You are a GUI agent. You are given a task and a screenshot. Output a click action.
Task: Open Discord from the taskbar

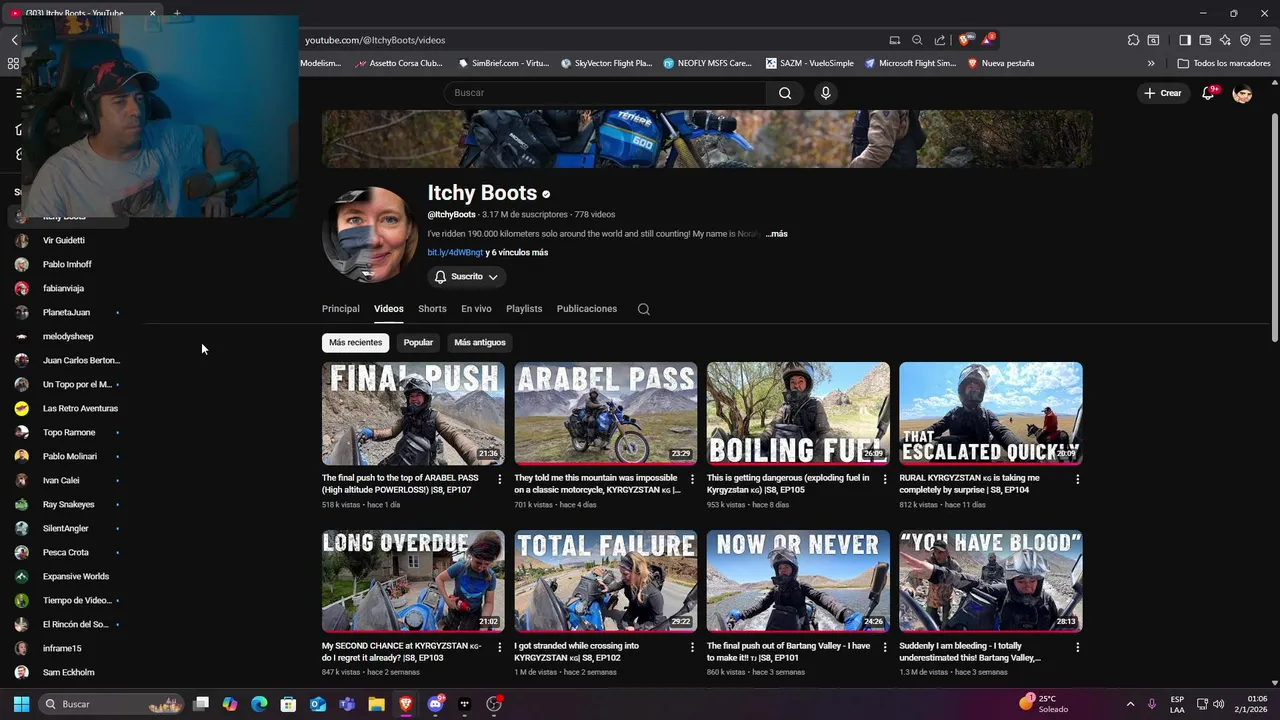pos(435,704)
